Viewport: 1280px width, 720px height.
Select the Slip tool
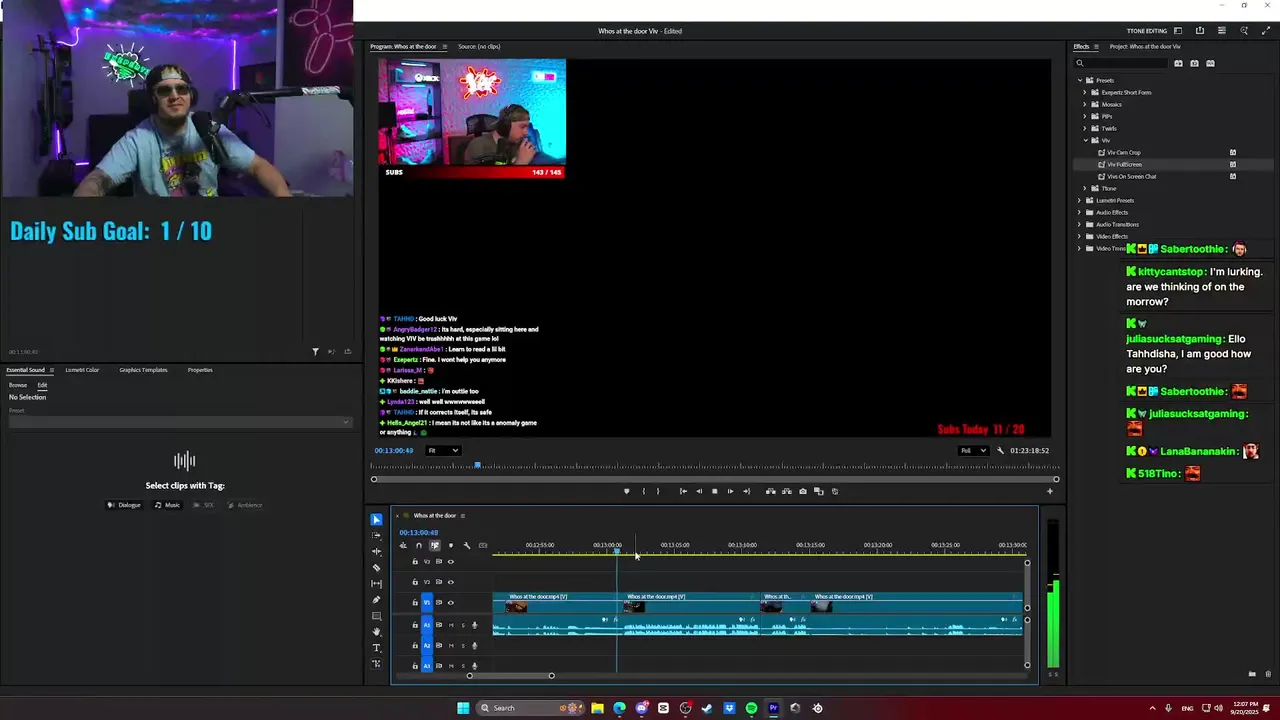coord(376,583)
